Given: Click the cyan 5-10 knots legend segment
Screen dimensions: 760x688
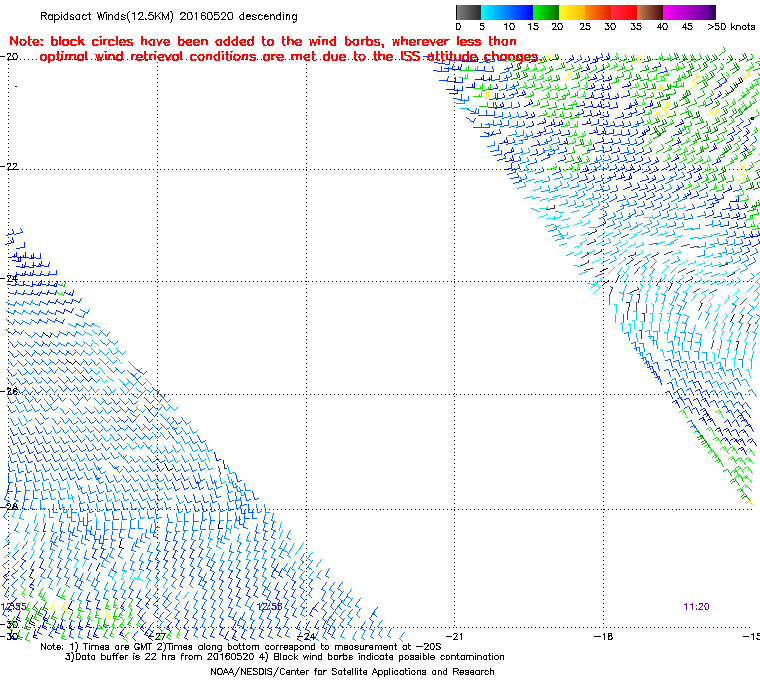Looking at the screenshot, I should (x=494, y=12).
